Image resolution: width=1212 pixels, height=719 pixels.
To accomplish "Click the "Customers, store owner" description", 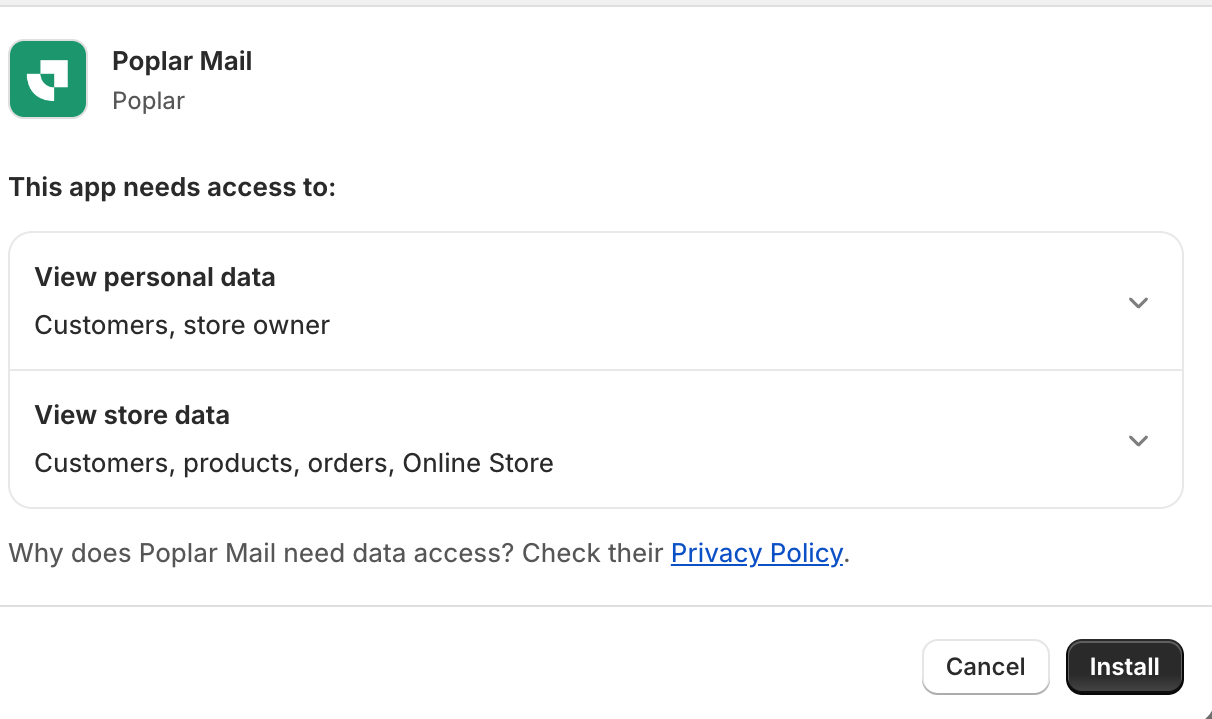I will 182,325.
